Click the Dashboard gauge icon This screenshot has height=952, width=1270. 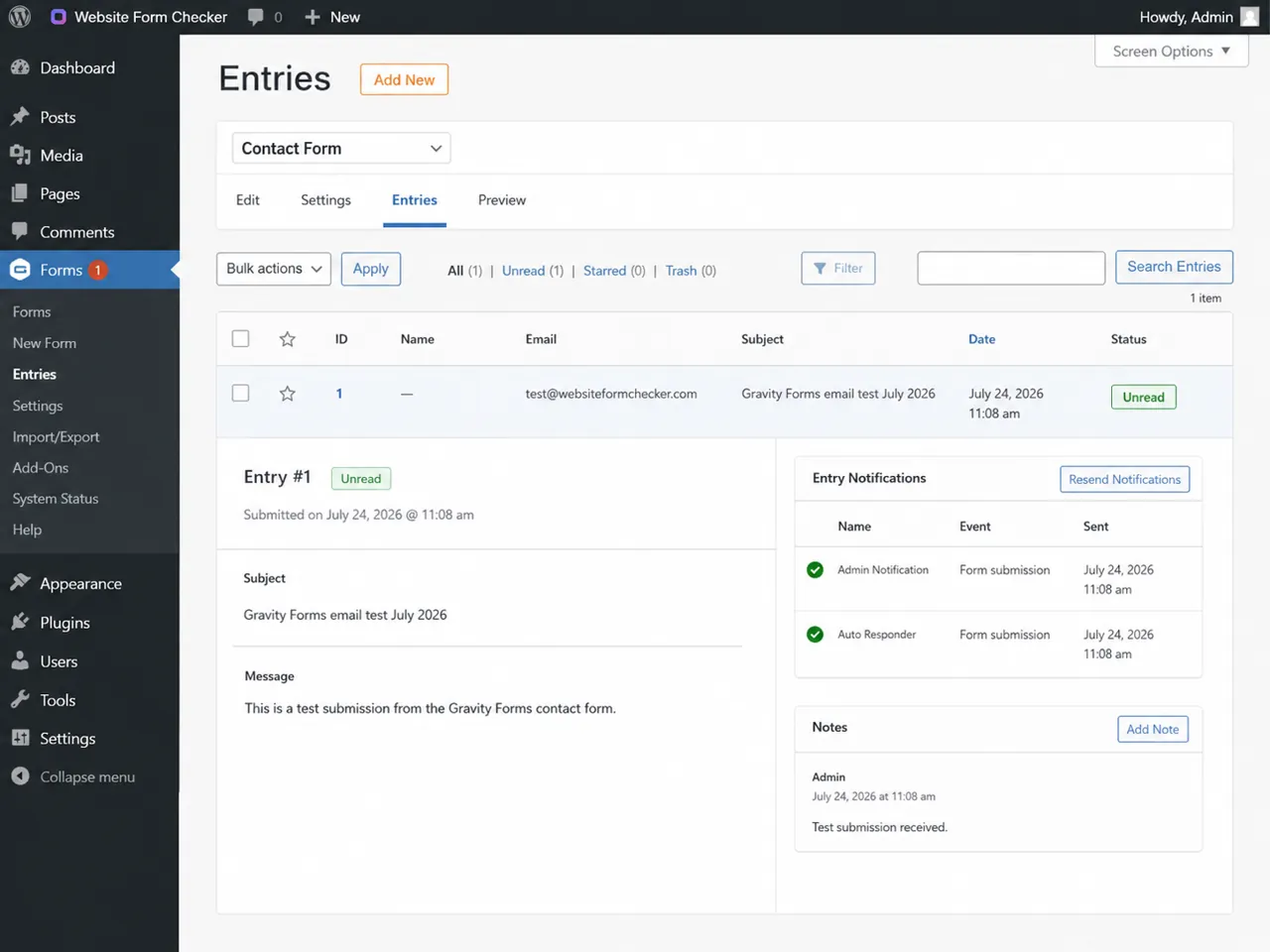(20, 67)
